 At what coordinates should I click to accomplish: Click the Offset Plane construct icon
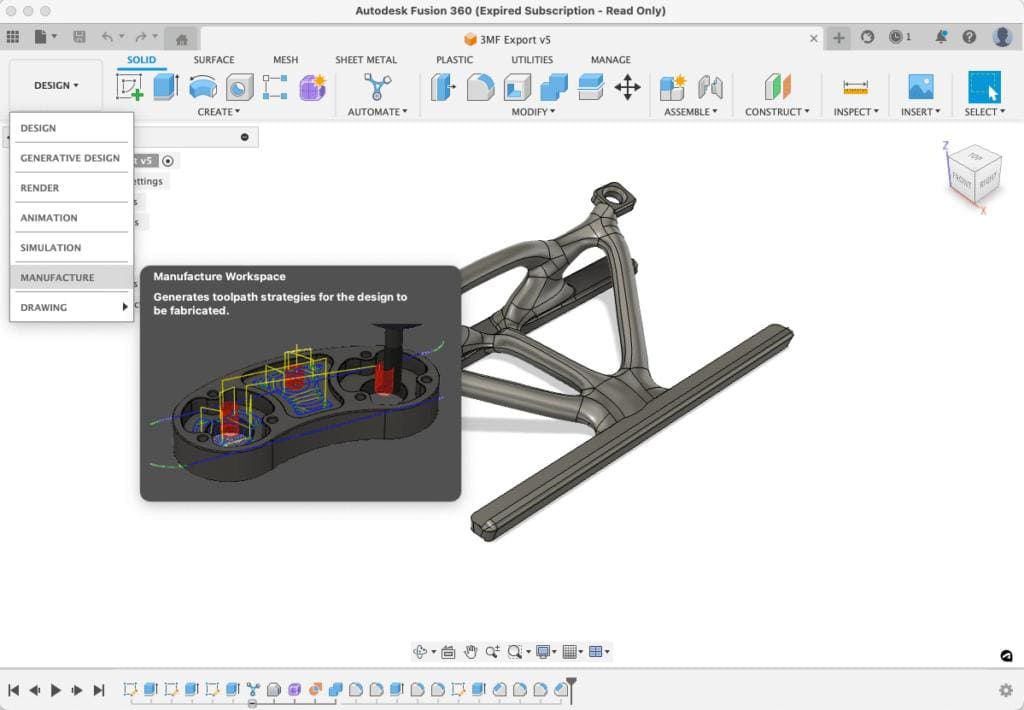[777, 87]
